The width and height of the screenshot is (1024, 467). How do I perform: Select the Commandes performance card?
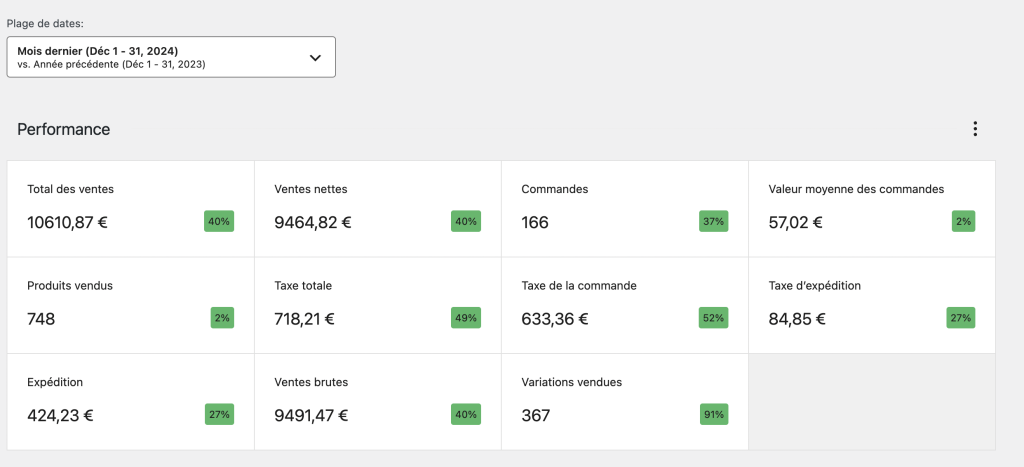624,208
